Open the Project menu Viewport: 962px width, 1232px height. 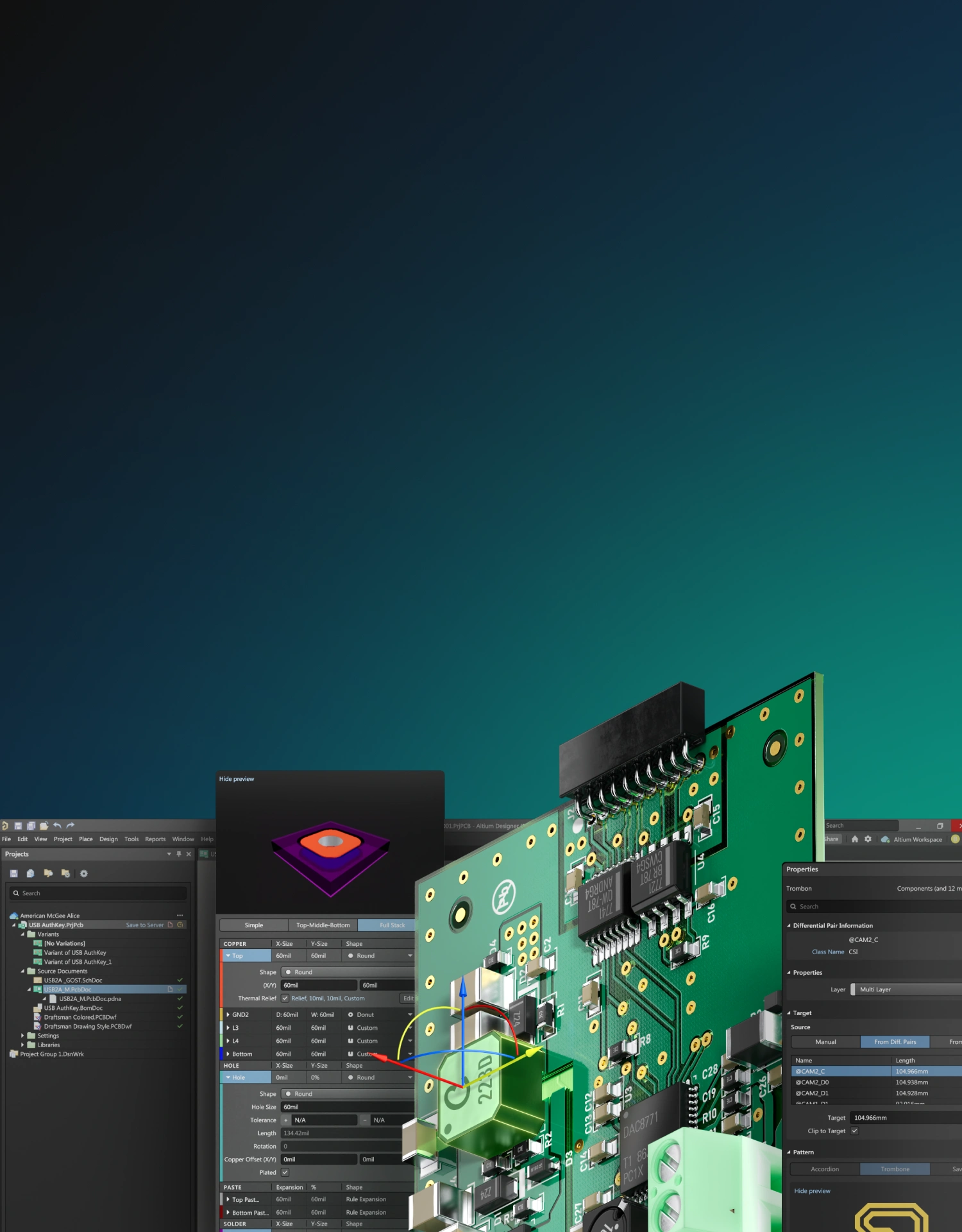(63, 839)
